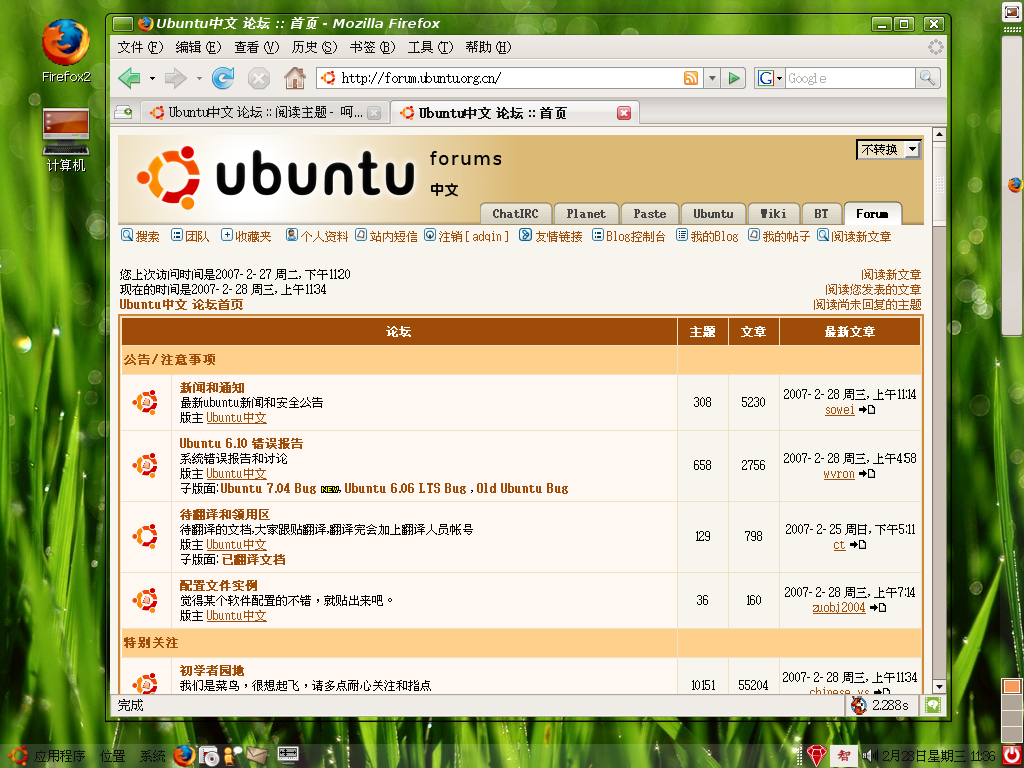Click the search magnifier button

927,78
